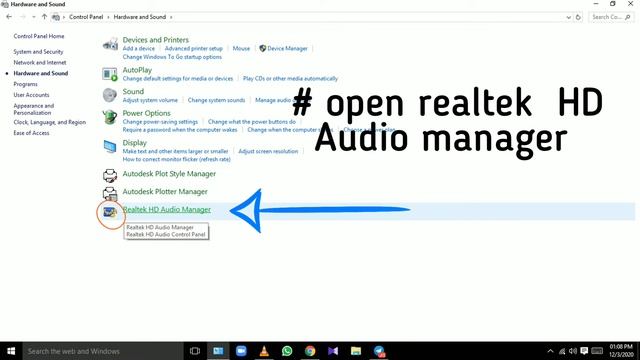Open Advanced printer setup
Viewport: 640px width, 360px height.
pyautogui.click(x=194, y=49)
